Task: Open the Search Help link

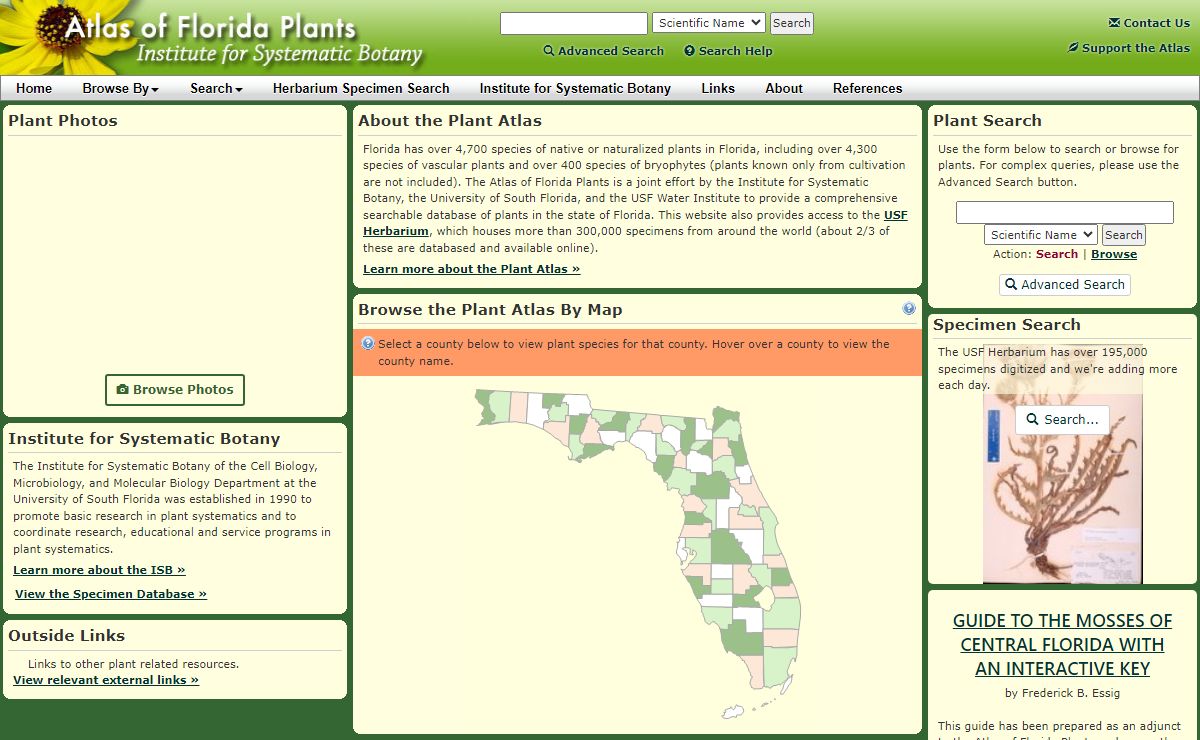Action: click(728, 51)
